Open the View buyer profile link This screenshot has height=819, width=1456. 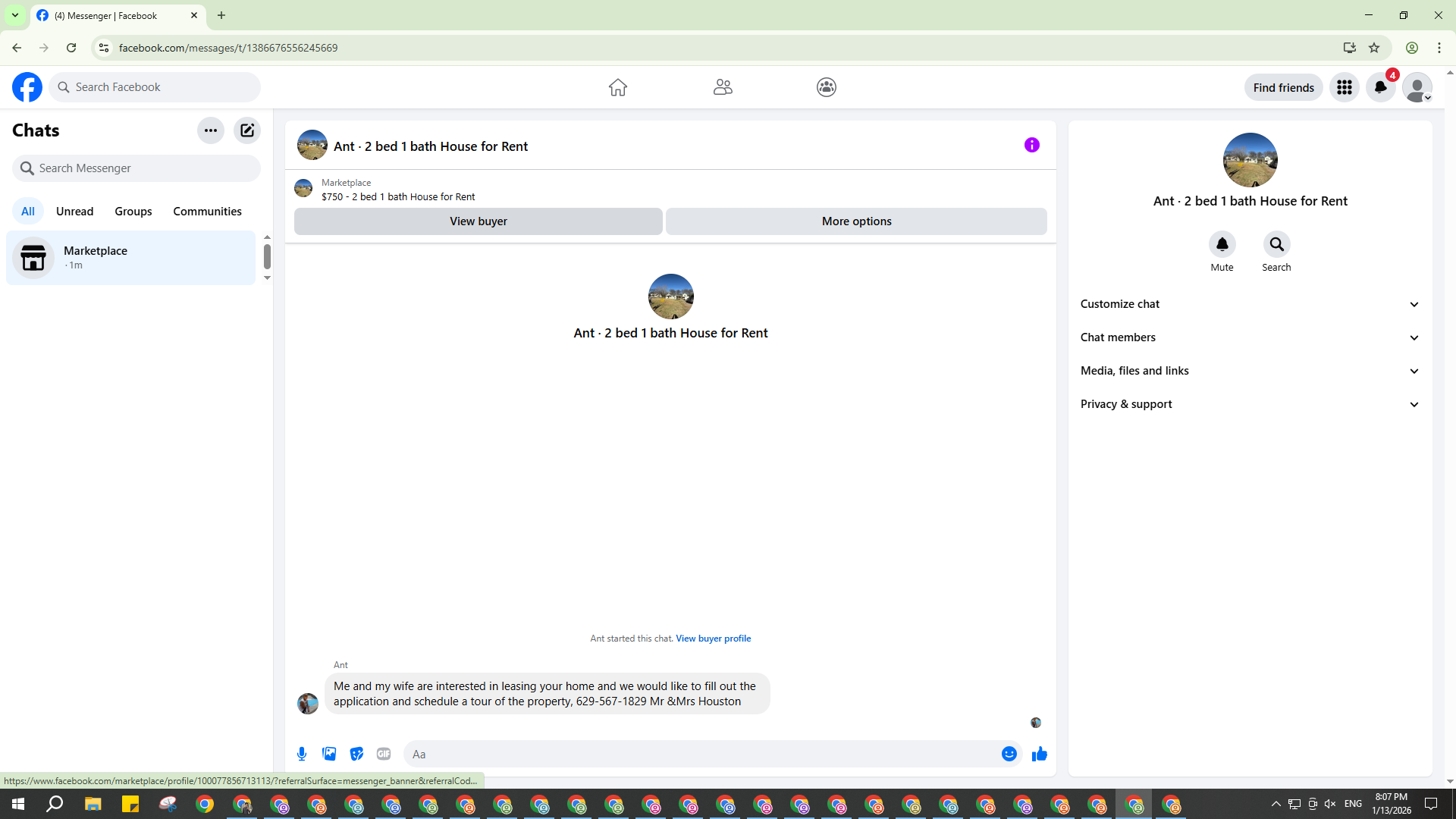click(x=713, y=639)
